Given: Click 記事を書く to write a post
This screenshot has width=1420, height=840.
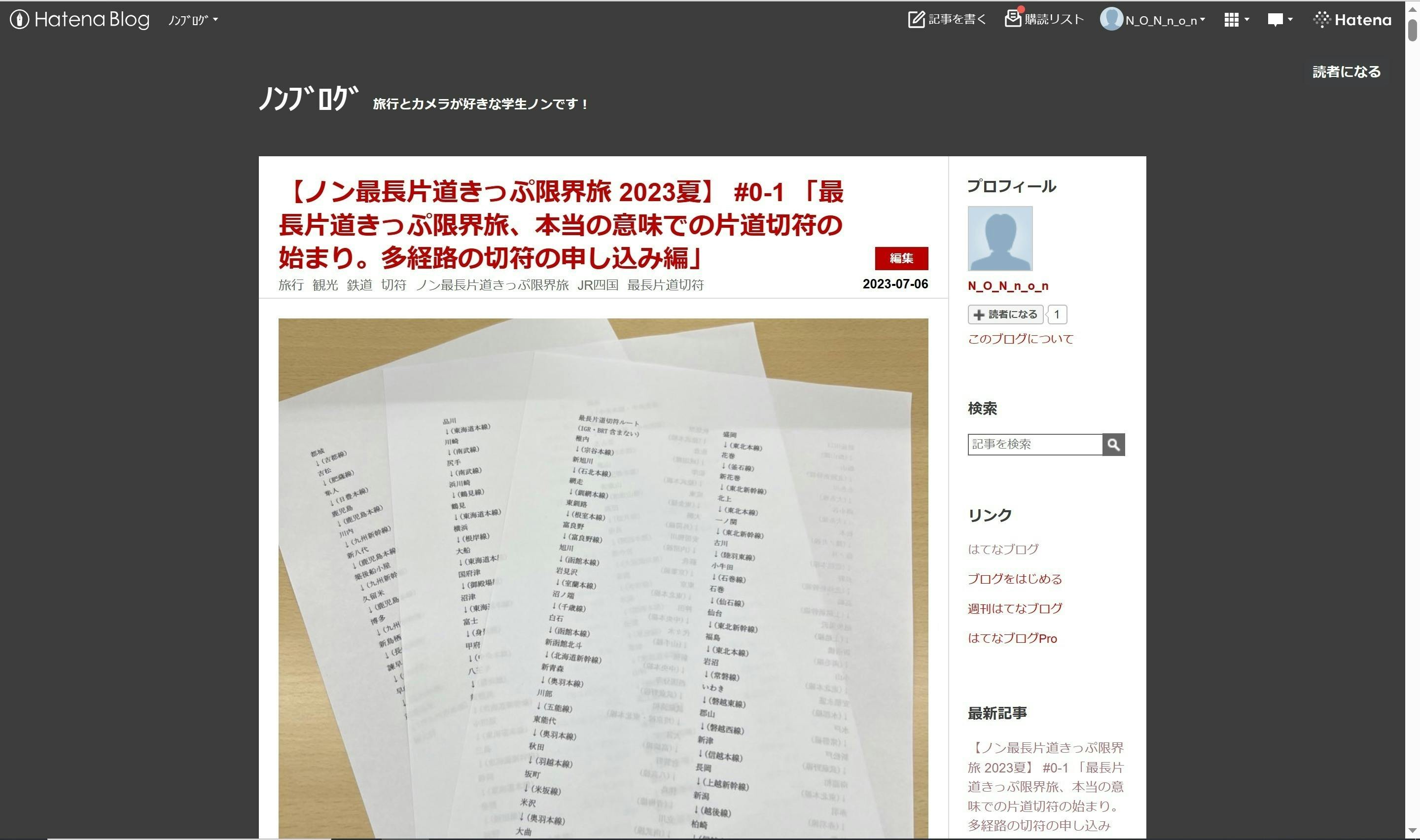Looking at the screenshot, I should pos(948,19).
